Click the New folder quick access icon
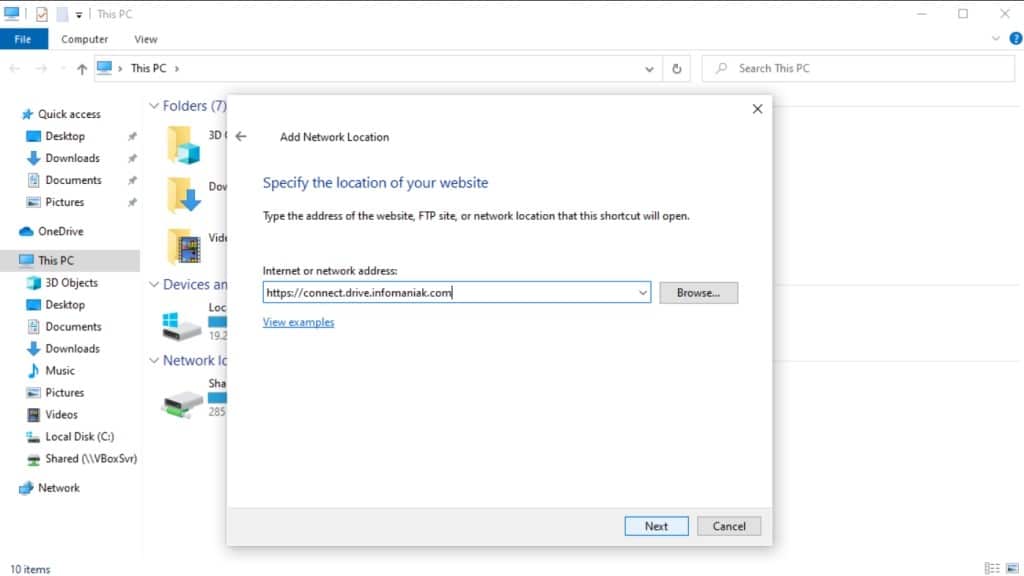 [62, 14]
